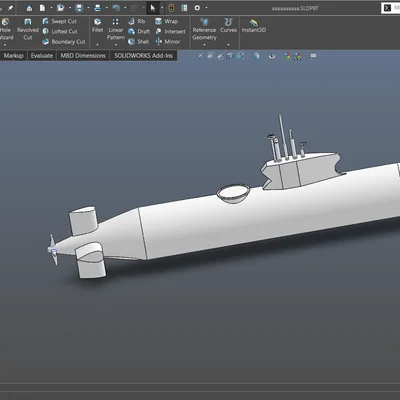
Task: Select the Lofted Cut tool
Action: point(60,31)
